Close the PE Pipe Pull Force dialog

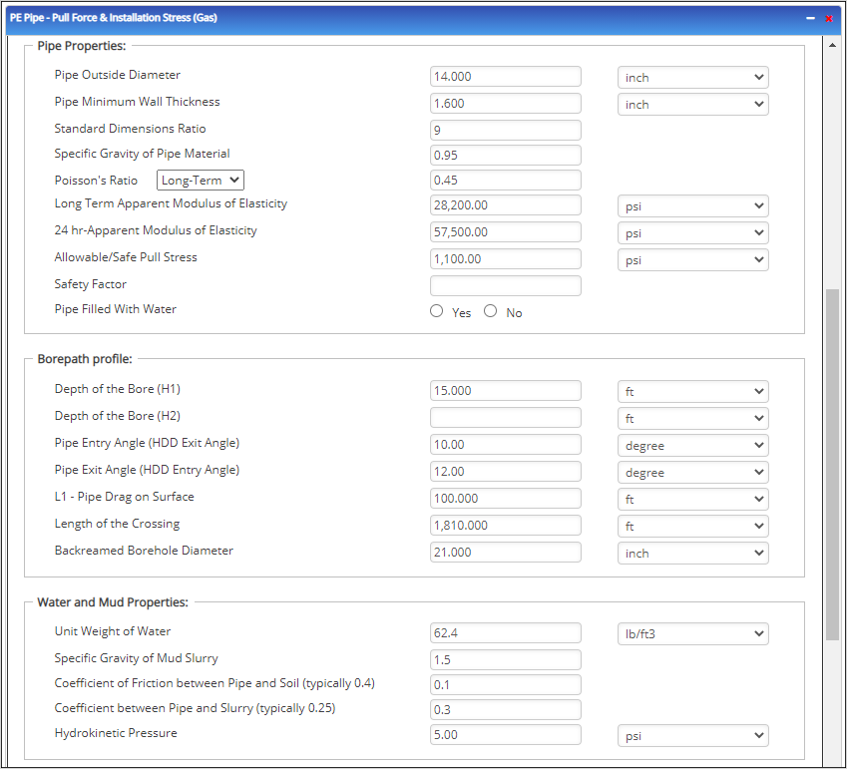(x=828, y=18)
